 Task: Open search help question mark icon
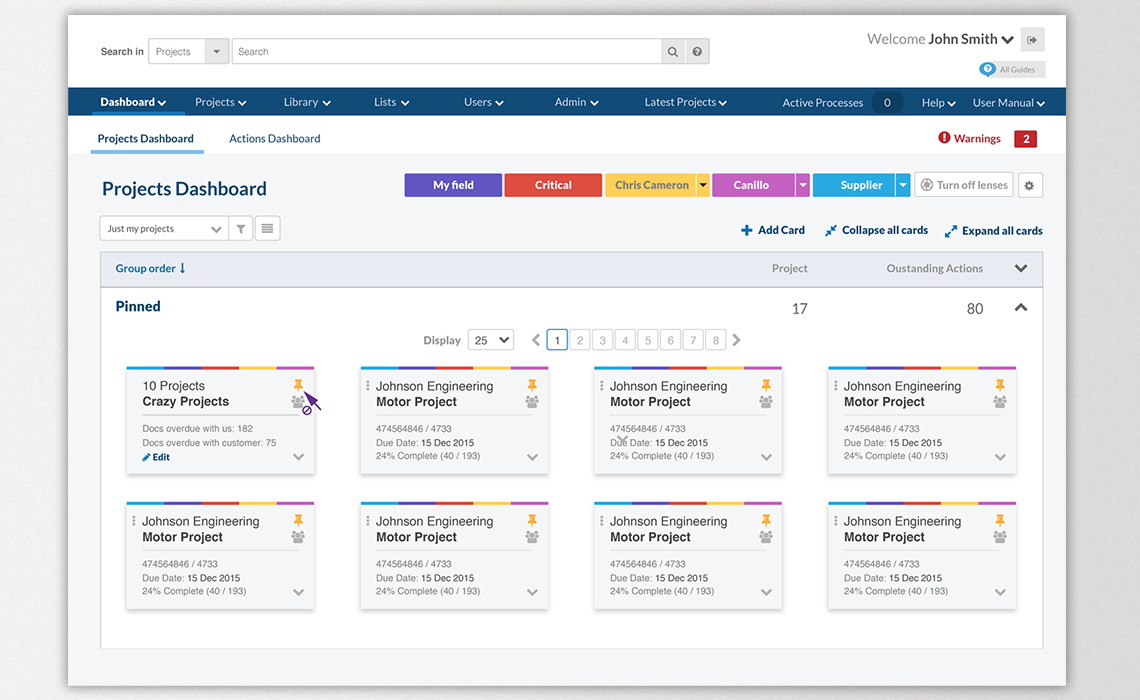pos(697,52)
